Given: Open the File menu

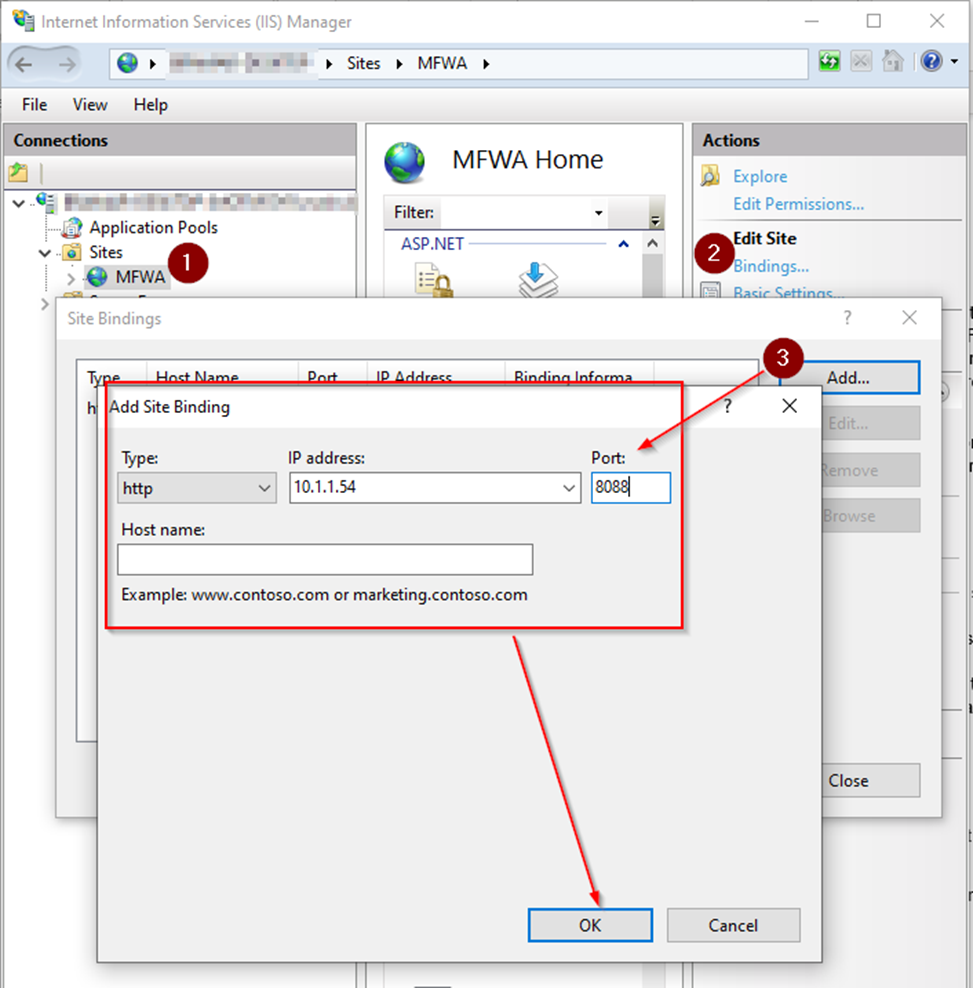Looking at the screenshot, I should pos(35,105).
